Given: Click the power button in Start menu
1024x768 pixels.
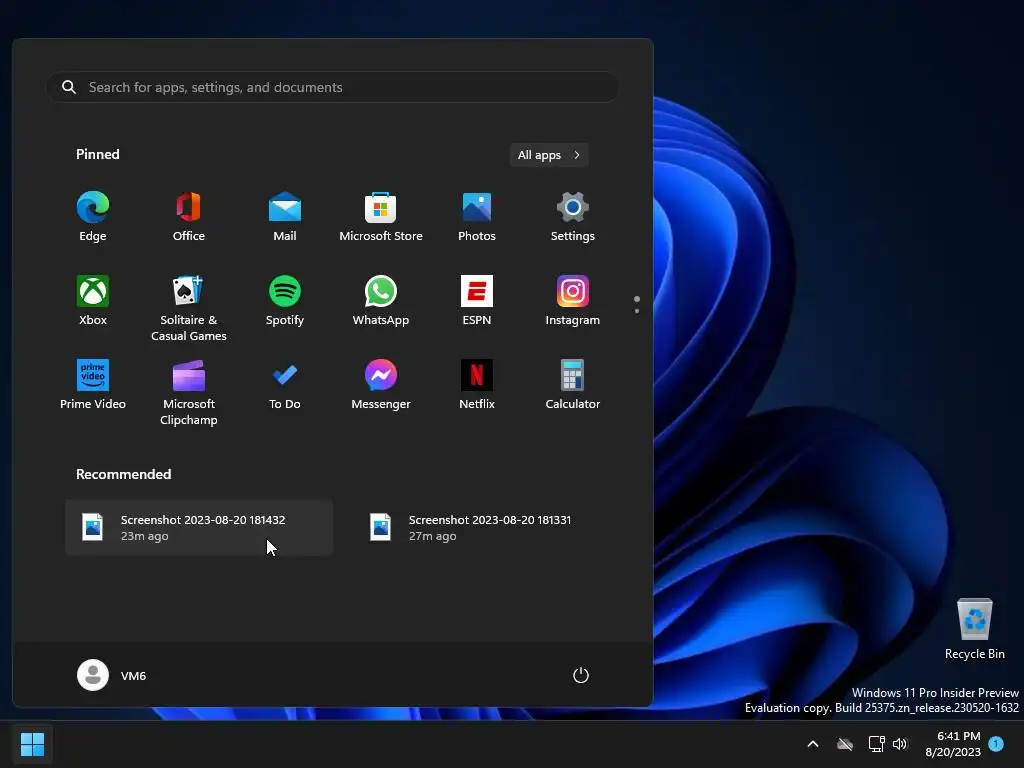Looking at the screenshot, I should pyautogui.click(x=581, y=675).
